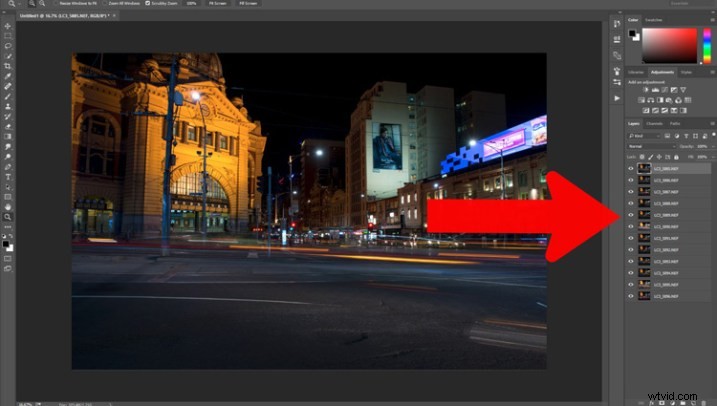Click the Fill Screen button
Image resolution: width=717 pixels, height=406 pixels.
click(248, 3)
